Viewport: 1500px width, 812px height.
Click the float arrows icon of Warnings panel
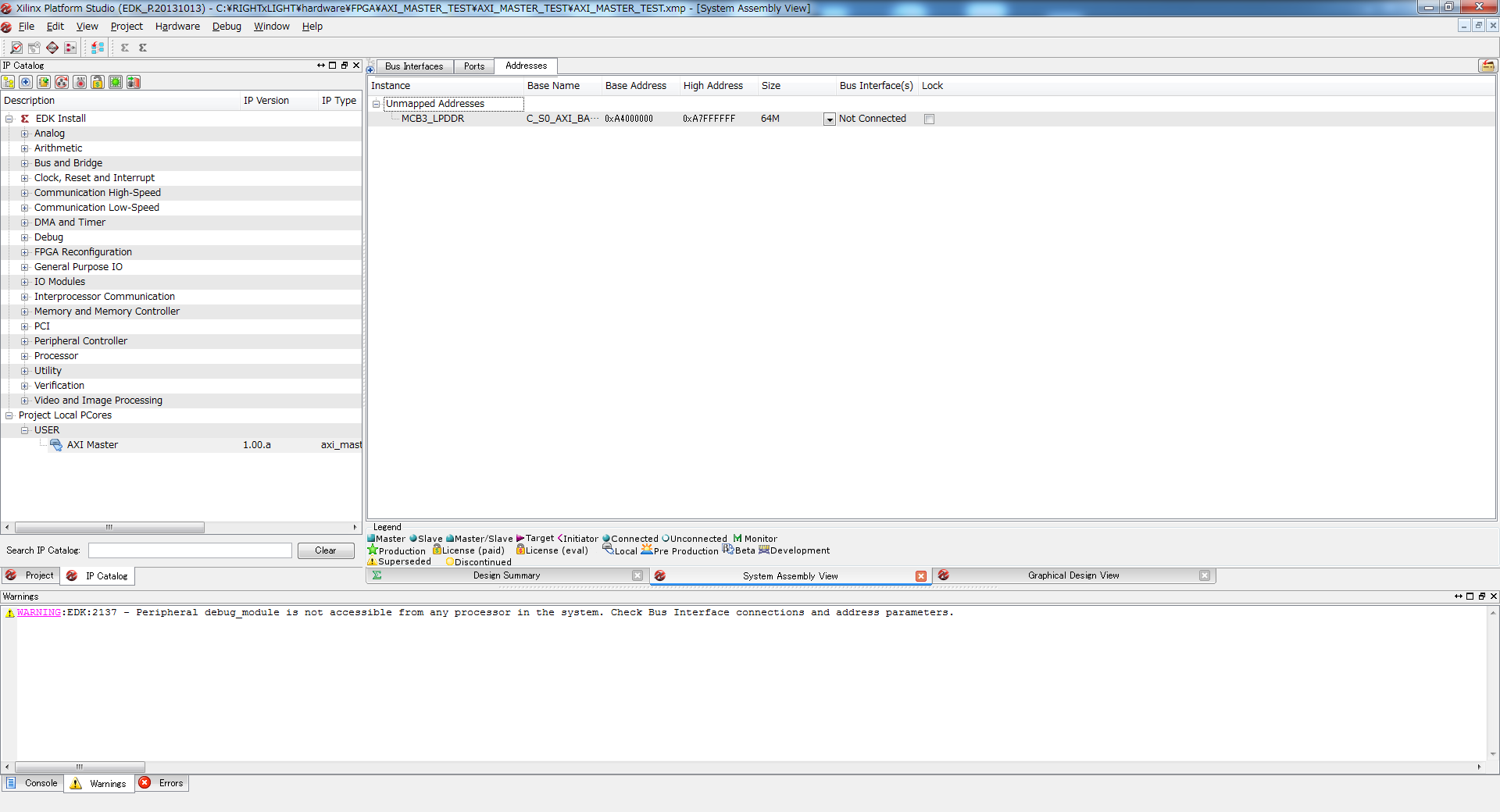(x=1459, y=597)
